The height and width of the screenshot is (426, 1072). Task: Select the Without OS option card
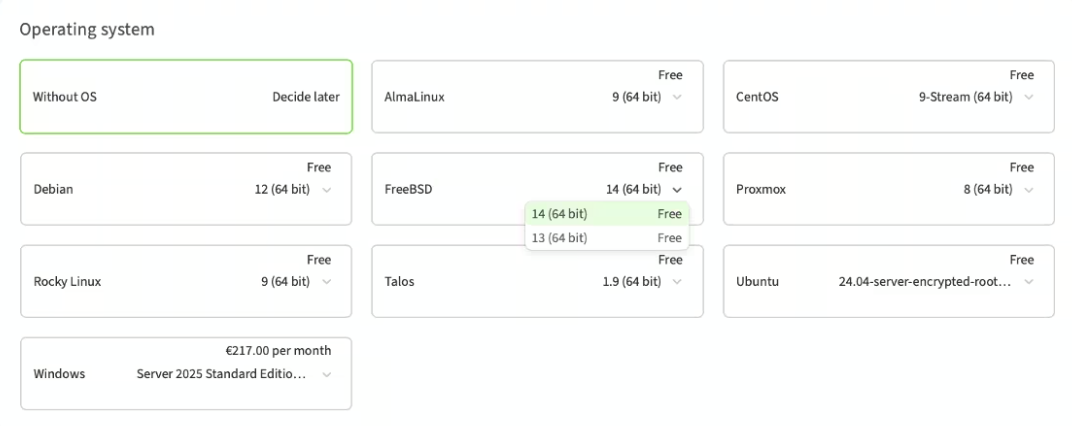tap(186, 97)
